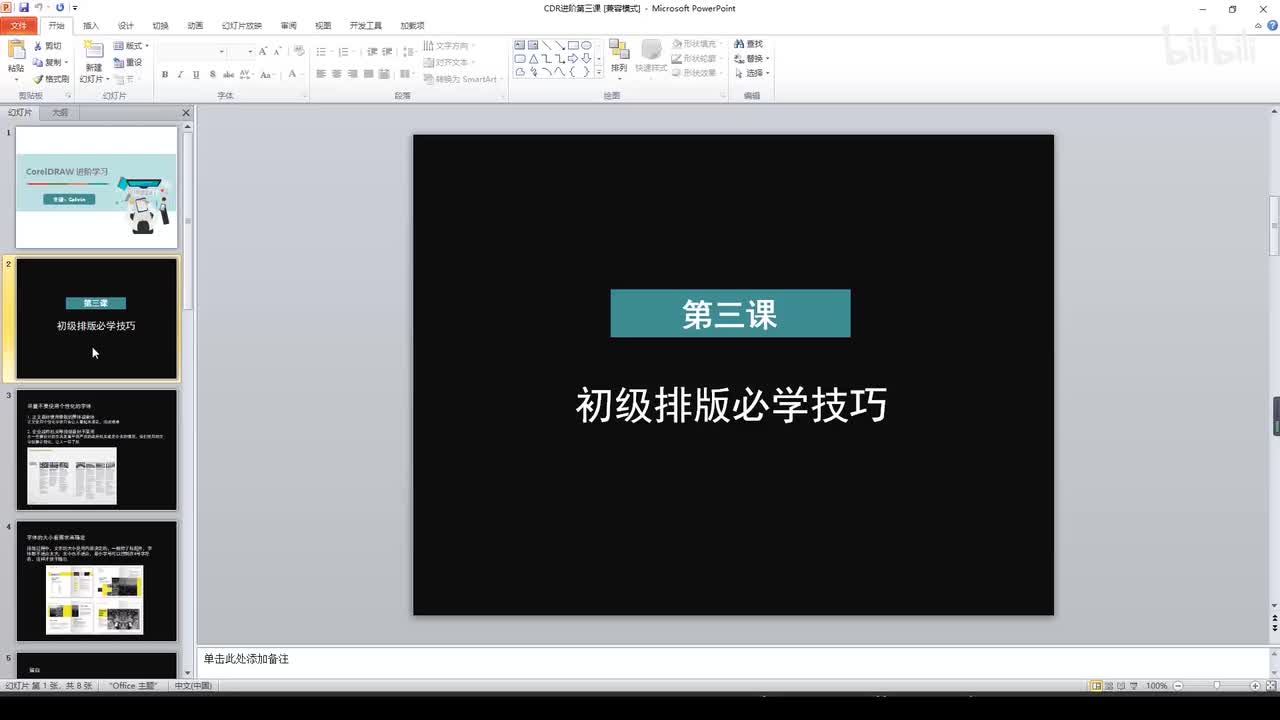
Task: Select slide 3 thumbnail in pane
Action: click(96, 450)
